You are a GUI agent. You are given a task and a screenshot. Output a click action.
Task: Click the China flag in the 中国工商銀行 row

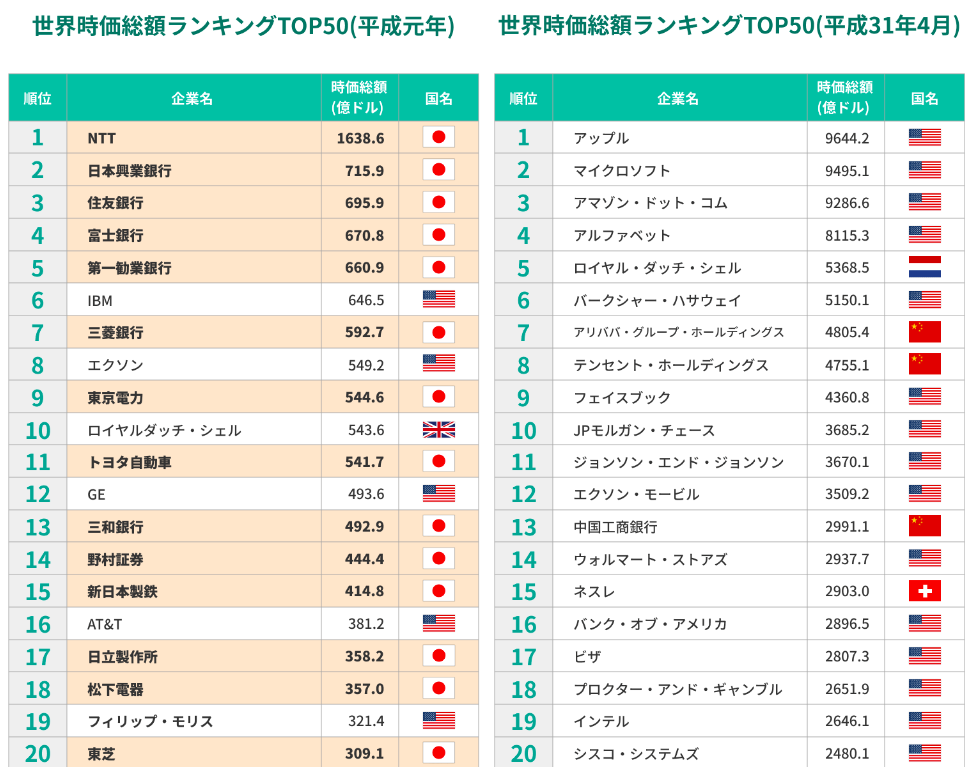[925, 526]
